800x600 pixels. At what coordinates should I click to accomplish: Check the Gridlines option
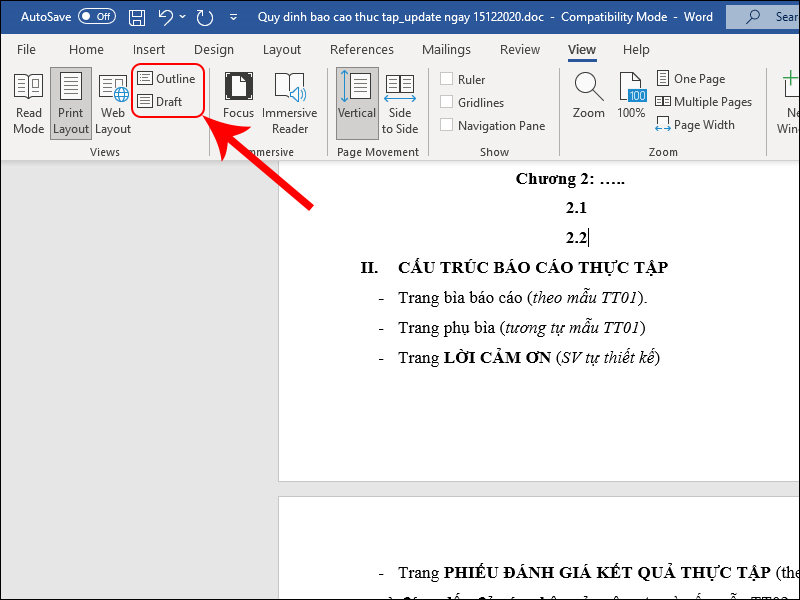click(447, 103)
